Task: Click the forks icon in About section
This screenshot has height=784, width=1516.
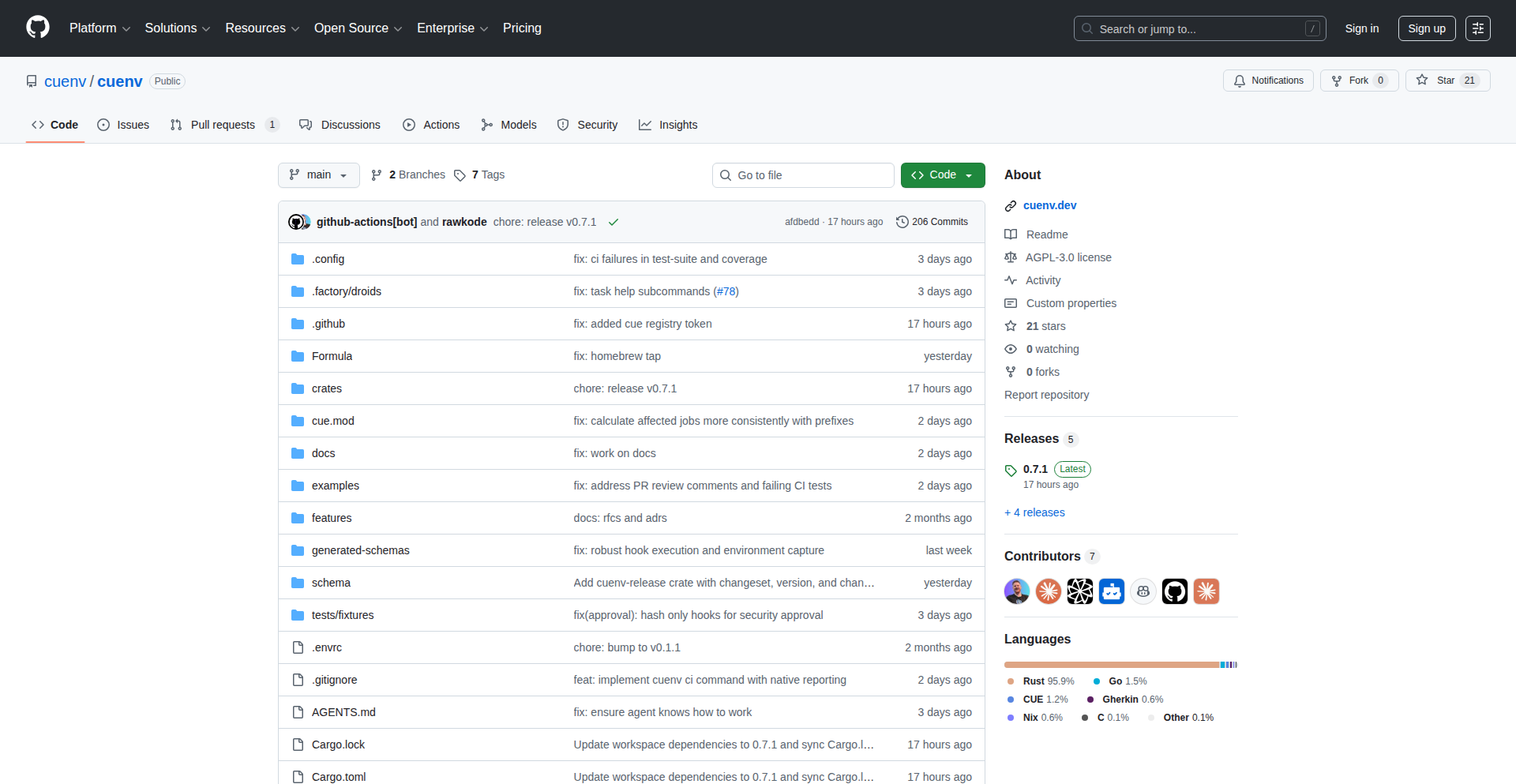Action: (x=1011, y=372)
